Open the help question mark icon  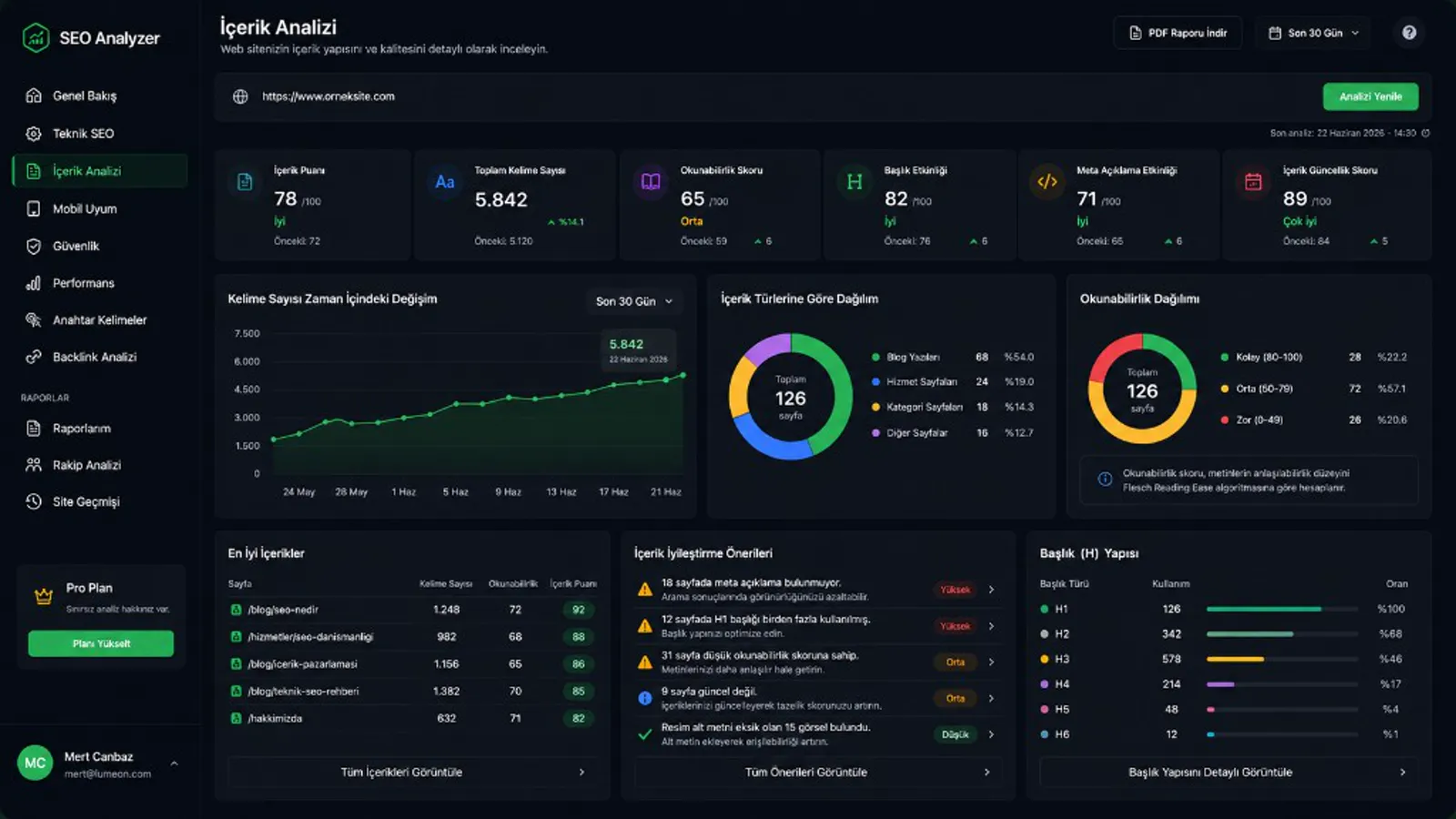pyautogui.click(x=1409, y=33)
